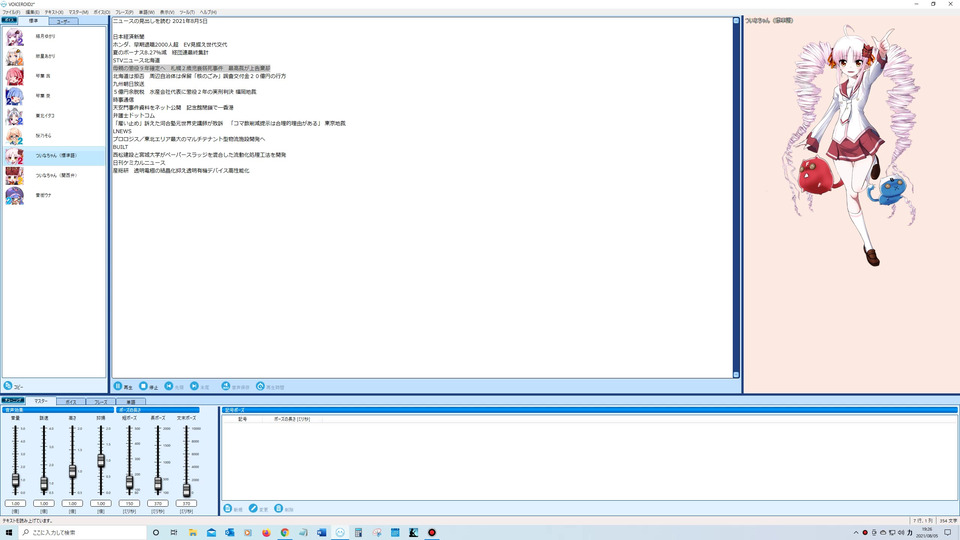Switch to ボイス tuning tab
Screen dimensions: 960x540
(x=70, y=402)
